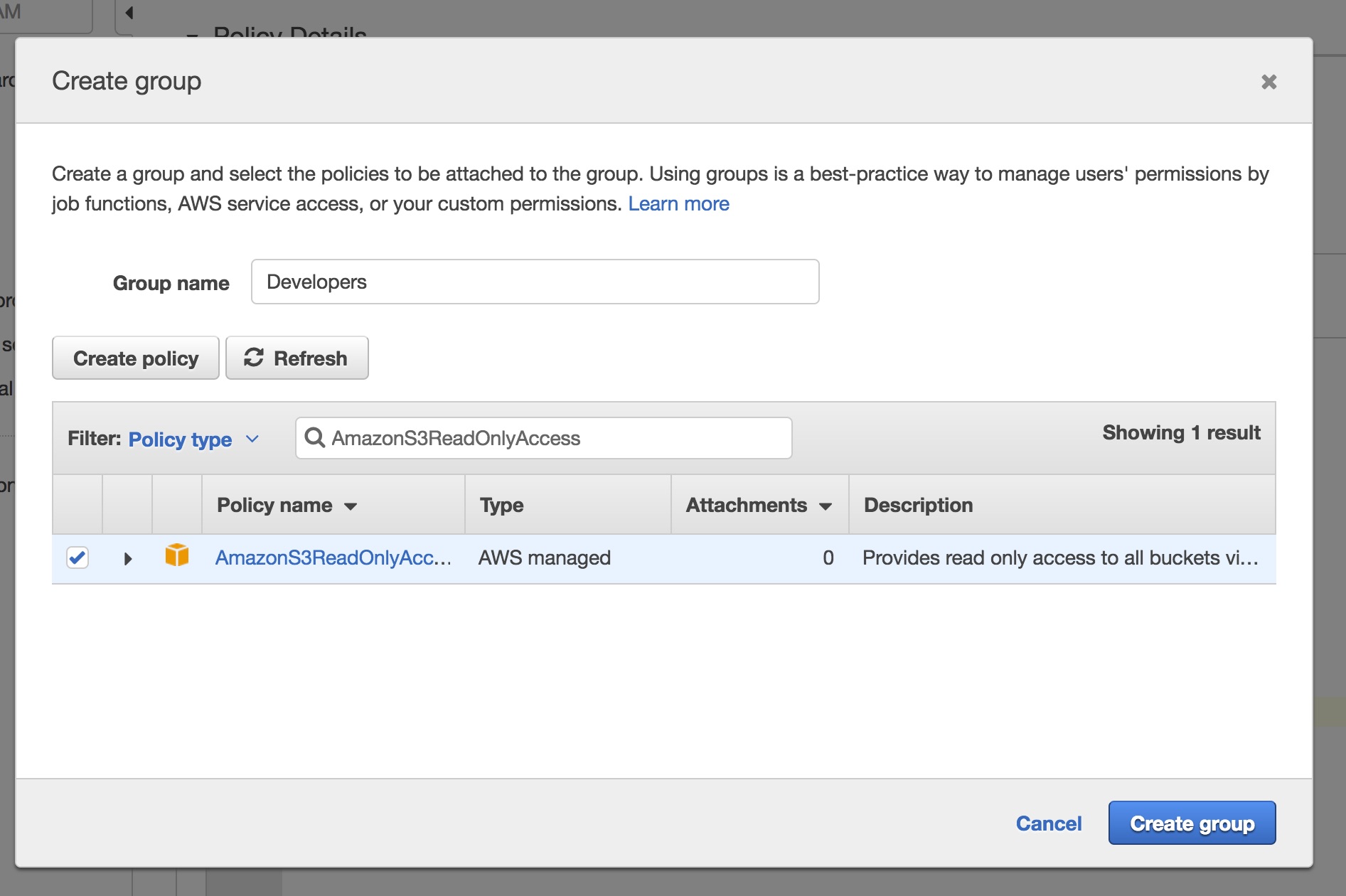Screen dimensions: 1346x896
Task: Close the Create group dialog
Action: pos(1268,82)
